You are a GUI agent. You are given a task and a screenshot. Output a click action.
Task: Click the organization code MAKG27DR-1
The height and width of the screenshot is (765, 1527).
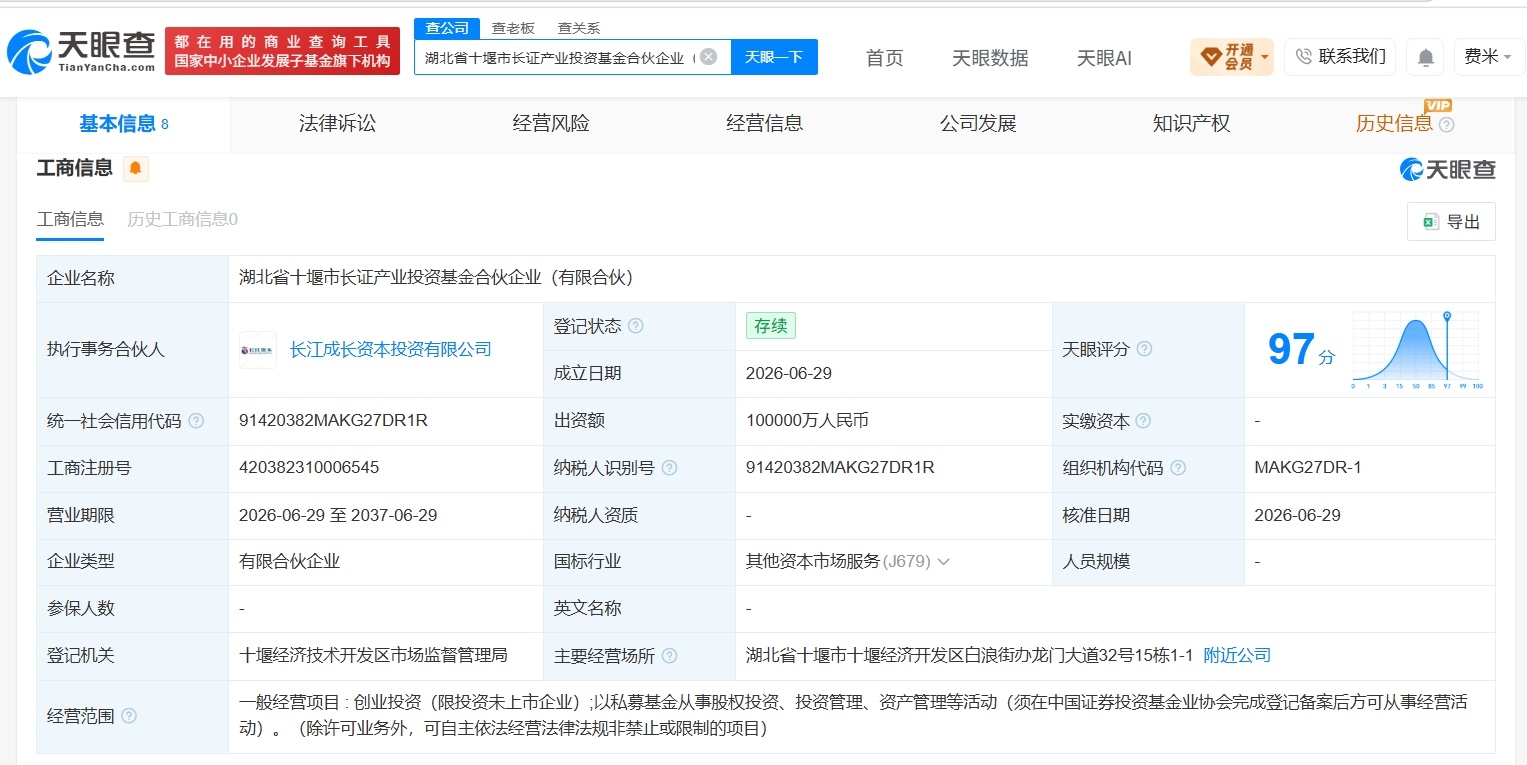click(1308, 468)
